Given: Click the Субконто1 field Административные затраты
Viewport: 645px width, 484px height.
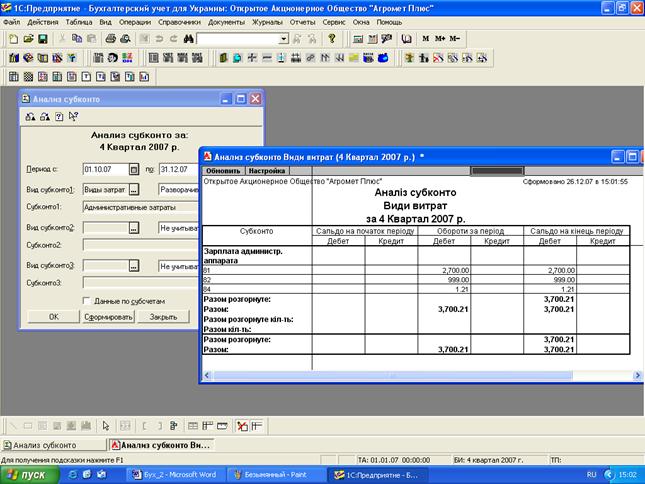Looking at the screenshot, I should coord(141,207).
